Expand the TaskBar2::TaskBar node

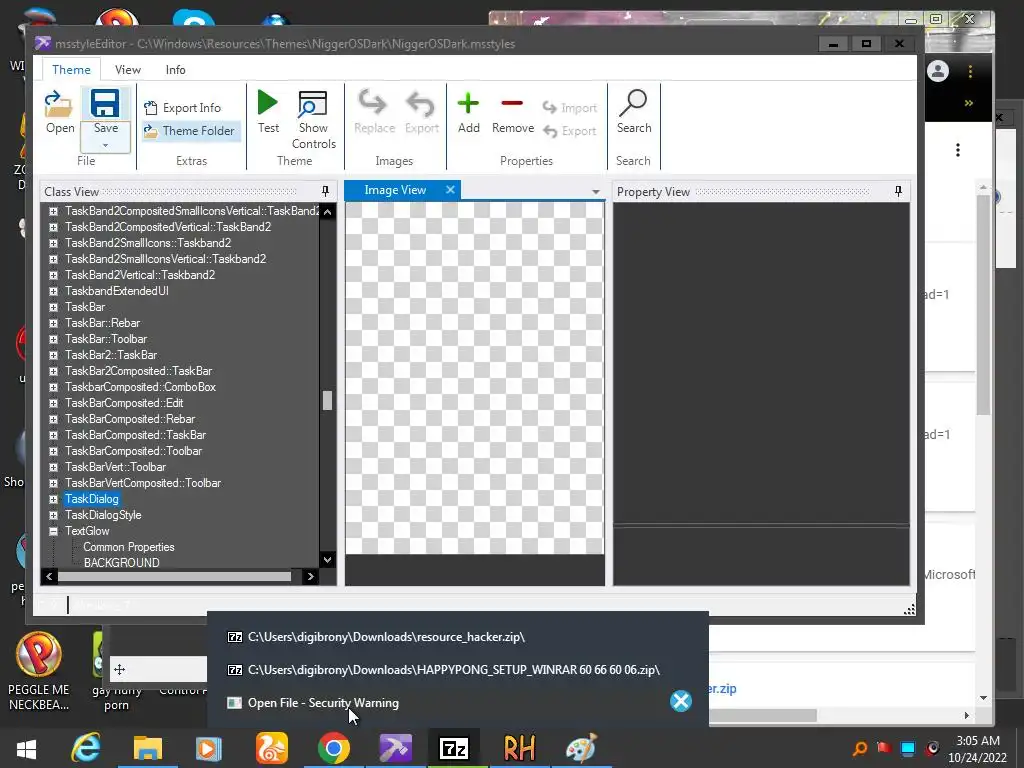click(x=54, y=355)
